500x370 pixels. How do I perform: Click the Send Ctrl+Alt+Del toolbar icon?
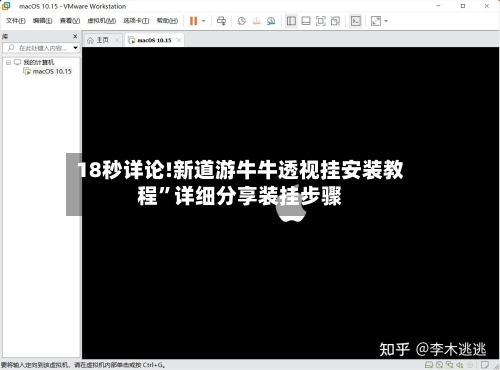point(221,21)
